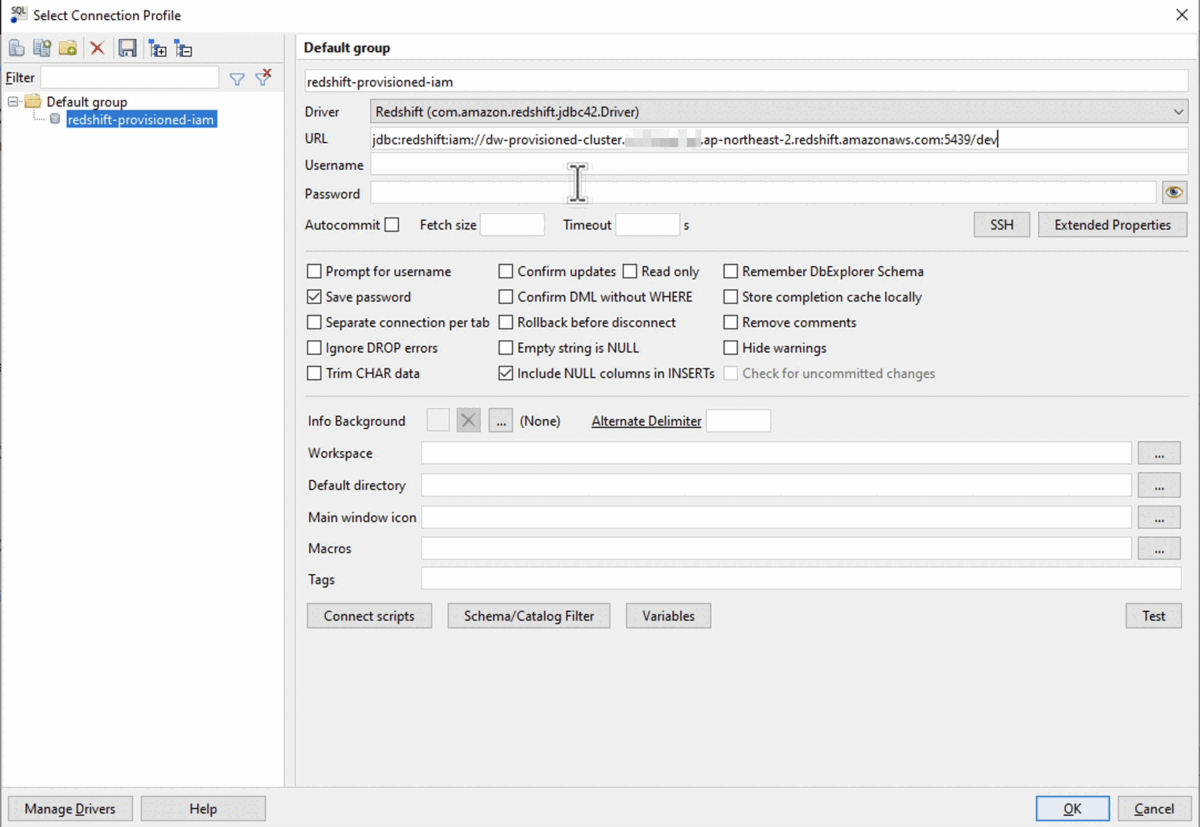Enable Ignore DROP errors
Screen dimensions: 1200x827
[x=314, y=348]
